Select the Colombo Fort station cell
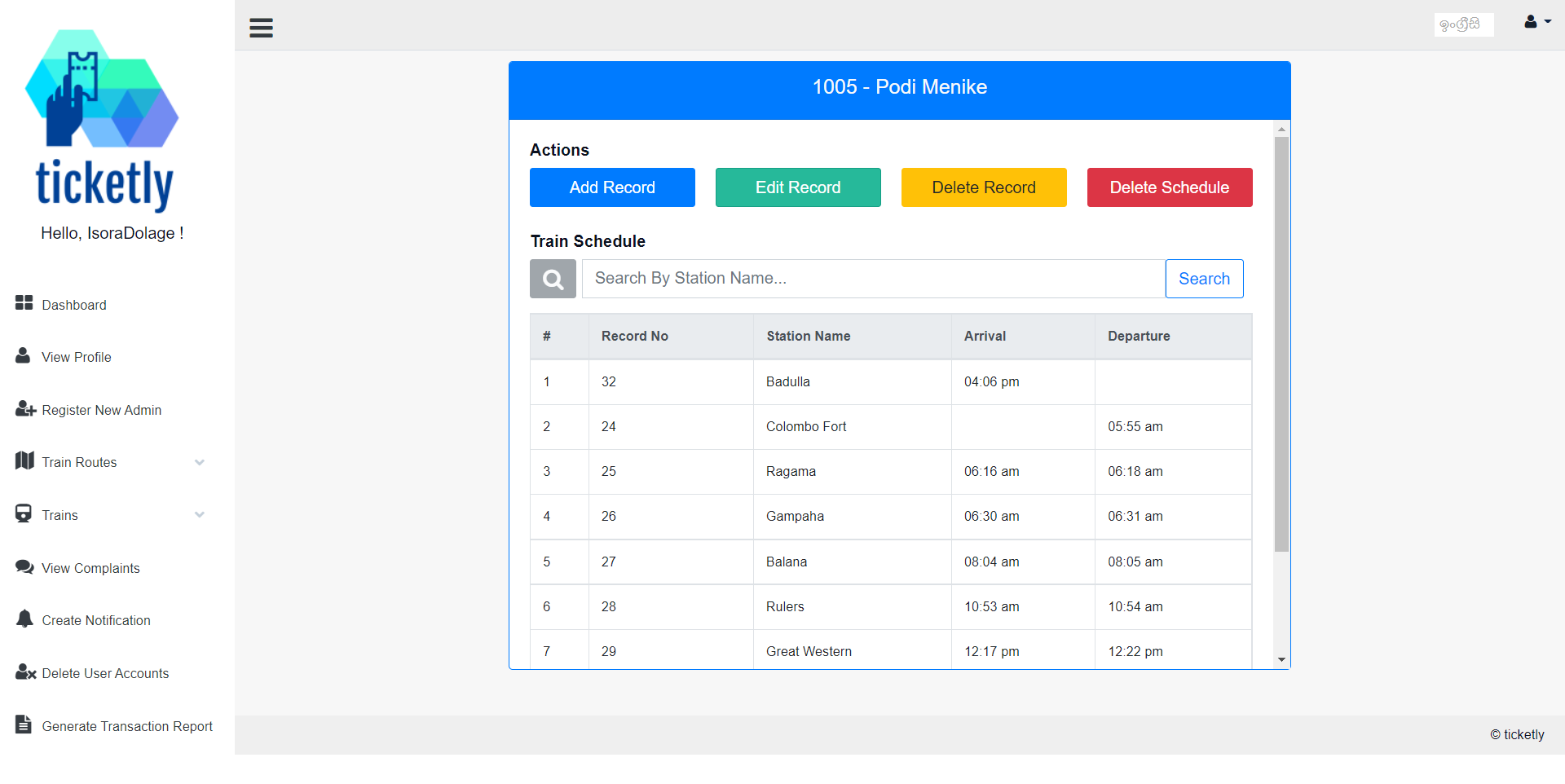Viewport: 1565px width, 784px height. point(852,426)
